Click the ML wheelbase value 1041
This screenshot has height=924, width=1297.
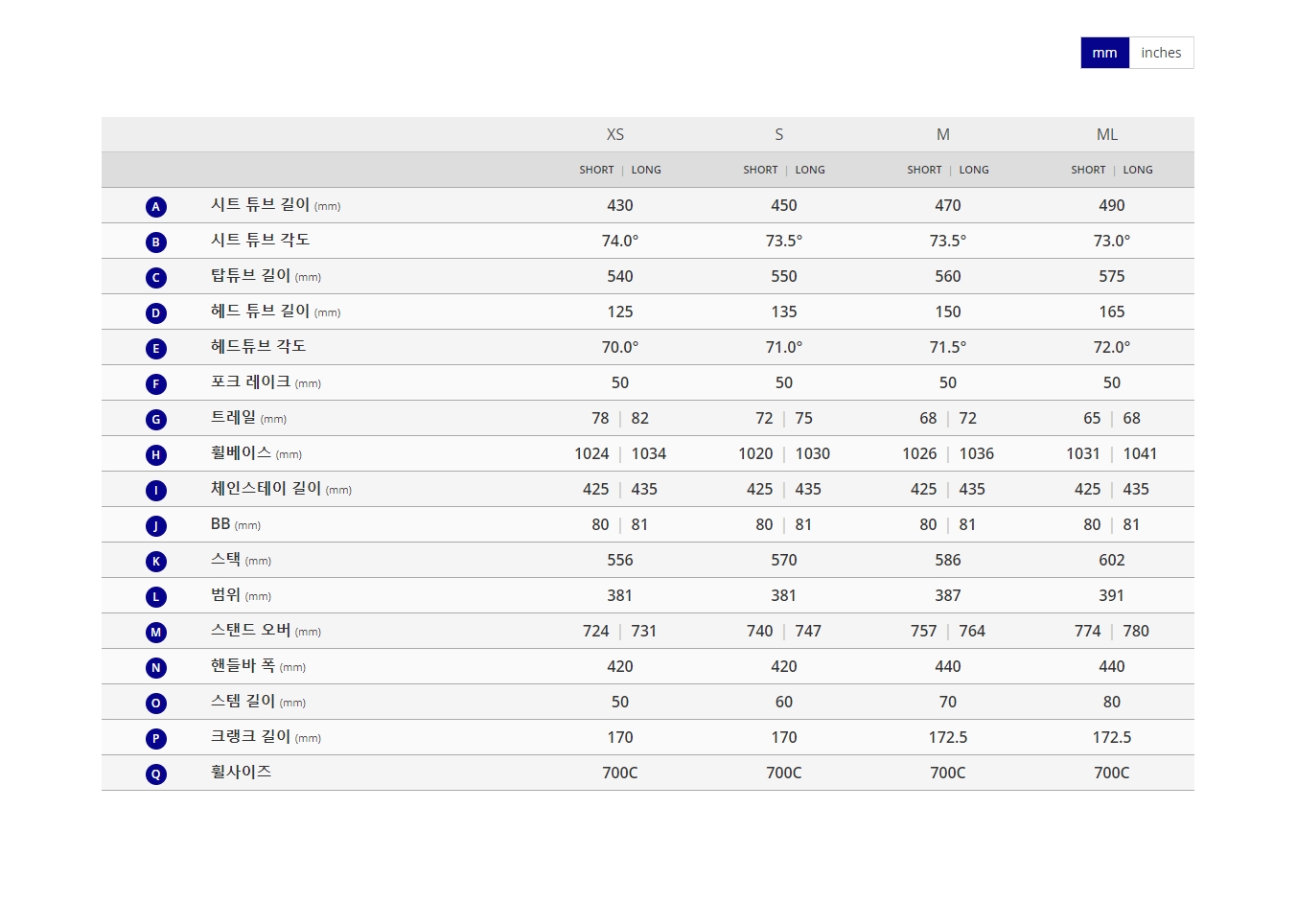click(x=1140, y=453)
